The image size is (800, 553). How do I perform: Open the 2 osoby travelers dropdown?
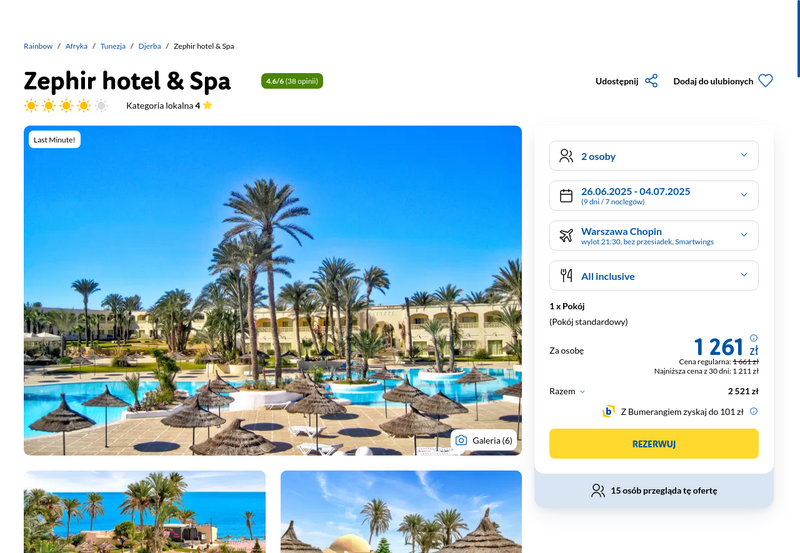pos(654,156)
